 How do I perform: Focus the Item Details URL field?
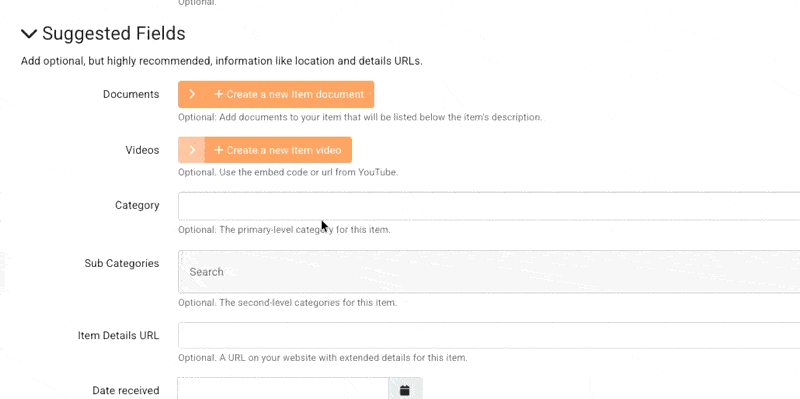pyautogui.click(x=489, y=335)
